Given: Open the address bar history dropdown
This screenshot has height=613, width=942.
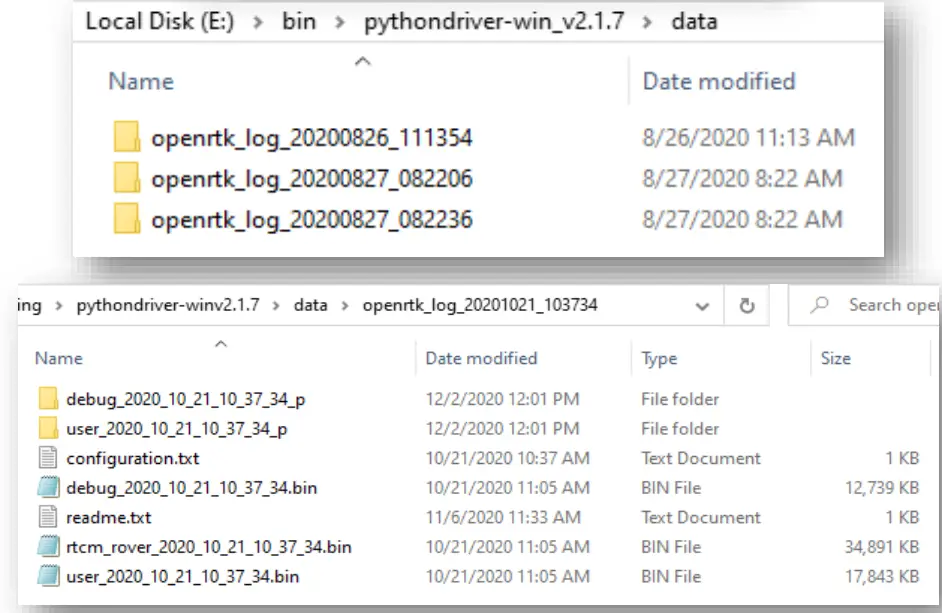Looking at the screenshot, I should 705,306.
